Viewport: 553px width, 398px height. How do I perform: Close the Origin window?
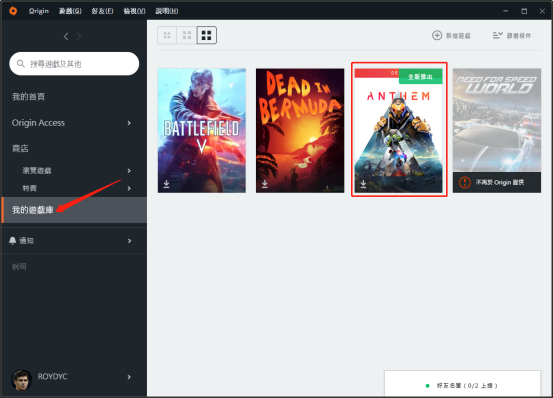click(x=542, y=11)
